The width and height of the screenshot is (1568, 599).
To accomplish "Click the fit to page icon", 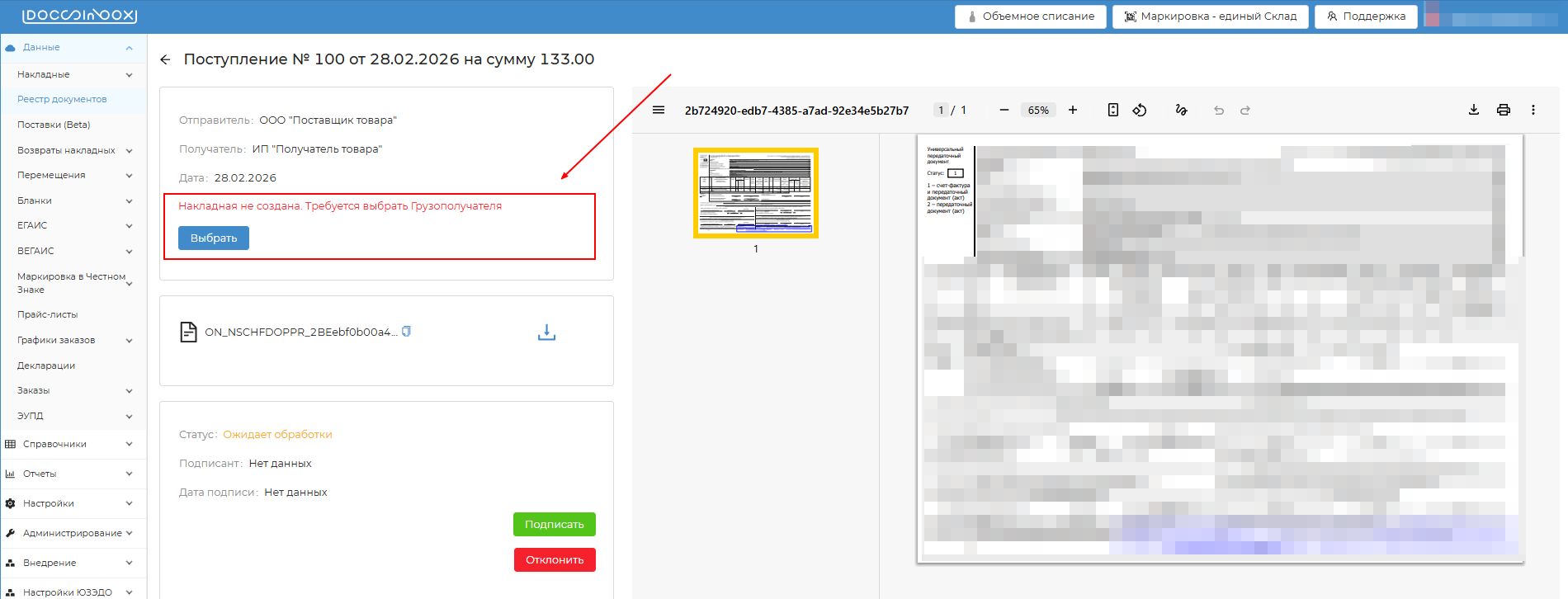I will pyautogui.click(x=1112, y=110).
